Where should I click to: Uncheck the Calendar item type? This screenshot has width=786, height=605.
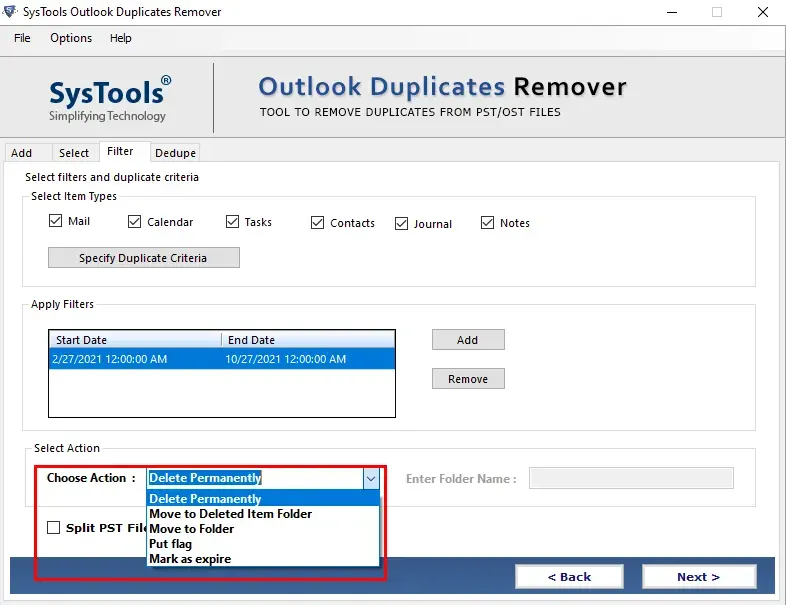pos(134,222)
